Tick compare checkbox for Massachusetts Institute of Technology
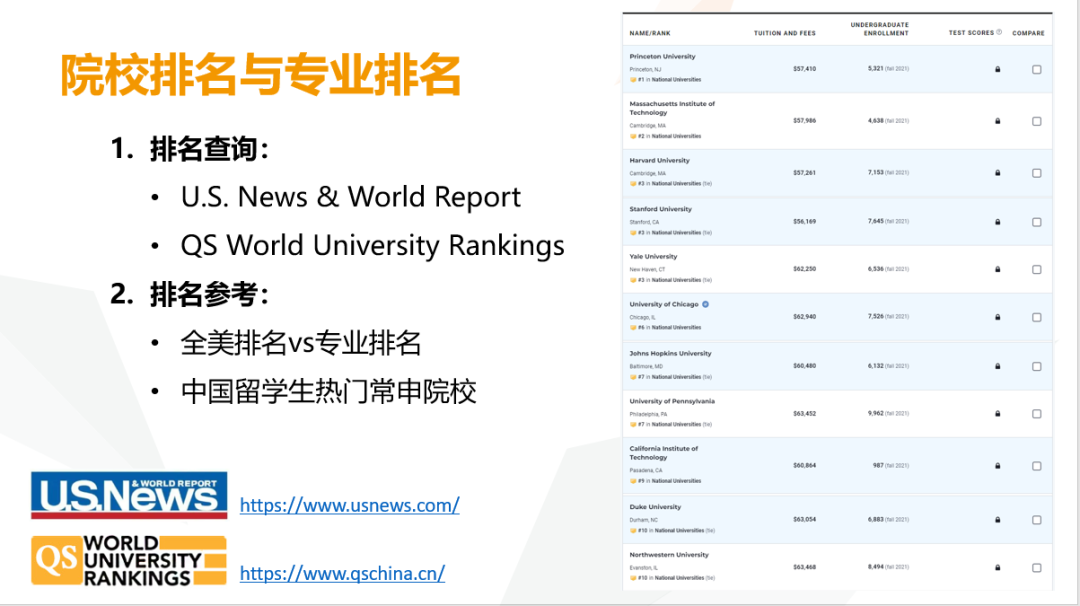 pos(1037,121)
